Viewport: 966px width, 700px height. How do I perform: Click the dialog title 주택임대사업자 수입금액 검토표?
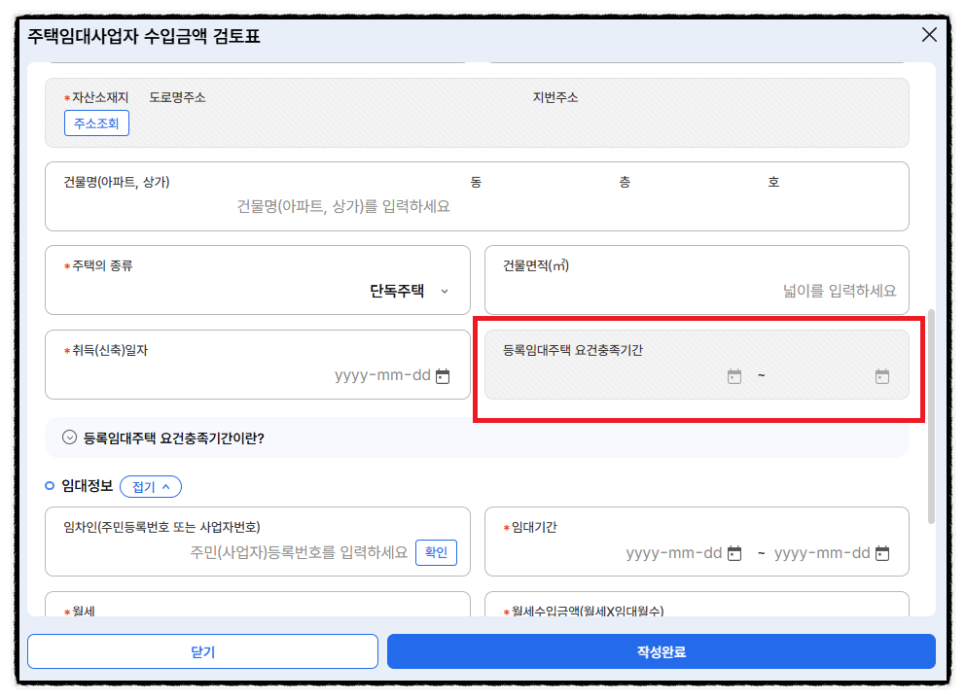click(144, 36)
